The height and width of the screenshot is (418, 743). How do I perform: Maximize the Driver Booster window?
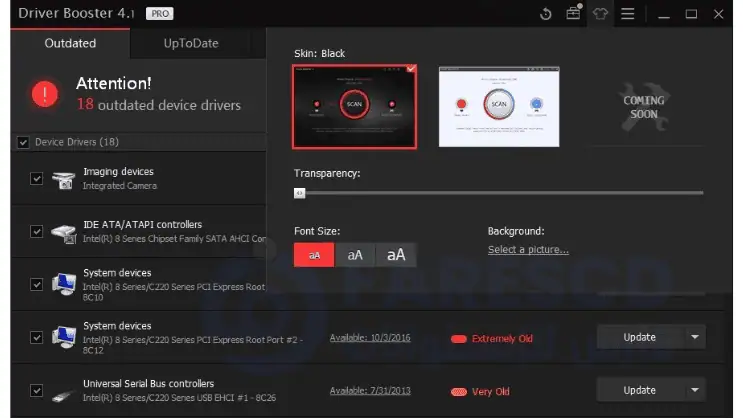coord(691,14)
